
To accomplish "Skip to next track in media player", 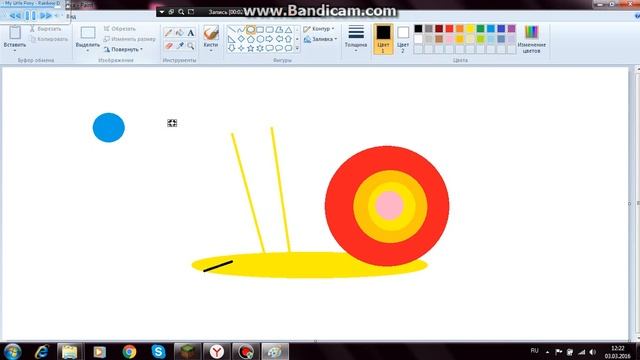I will click(46, 16).
